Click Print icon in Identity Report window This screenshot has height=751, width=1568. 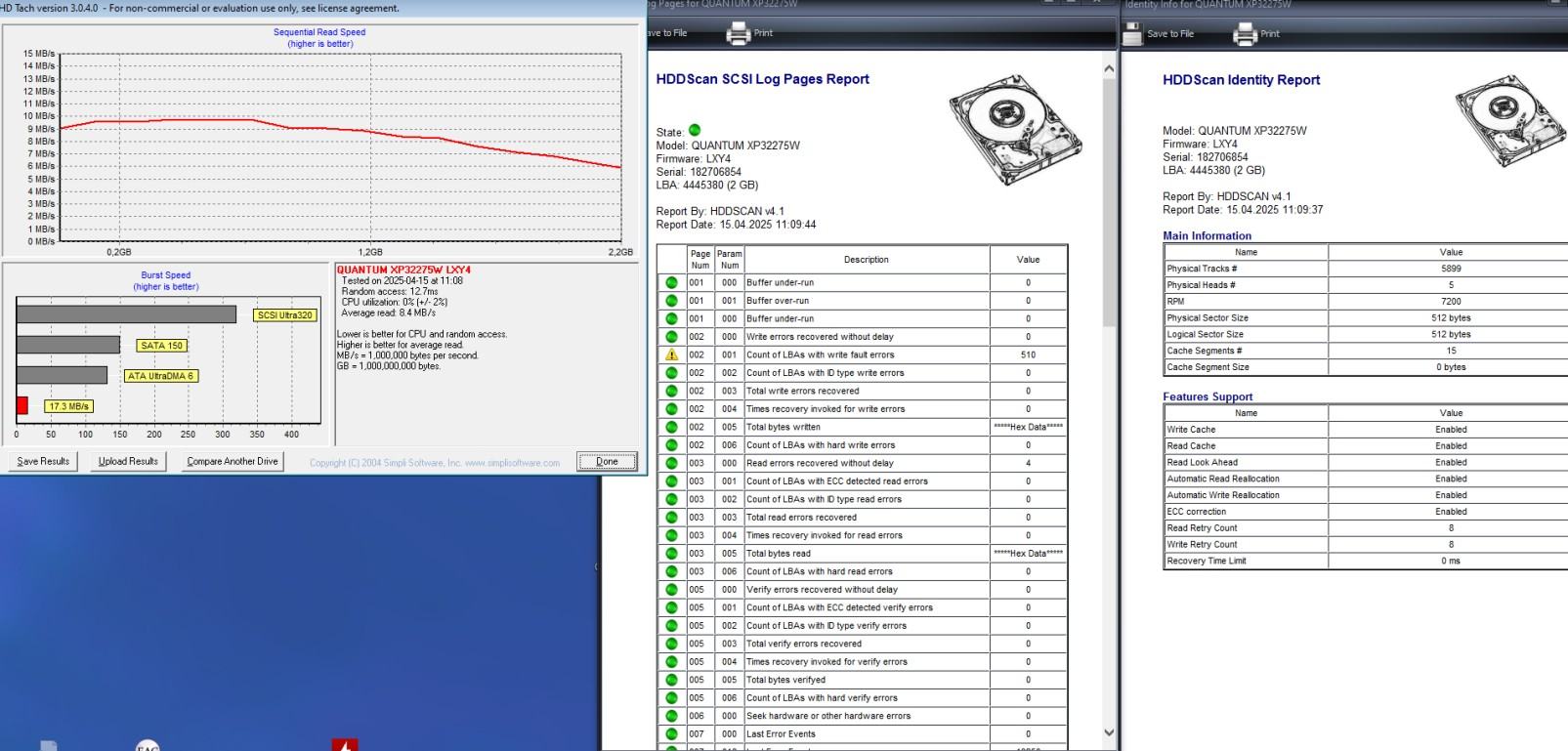1245,34
